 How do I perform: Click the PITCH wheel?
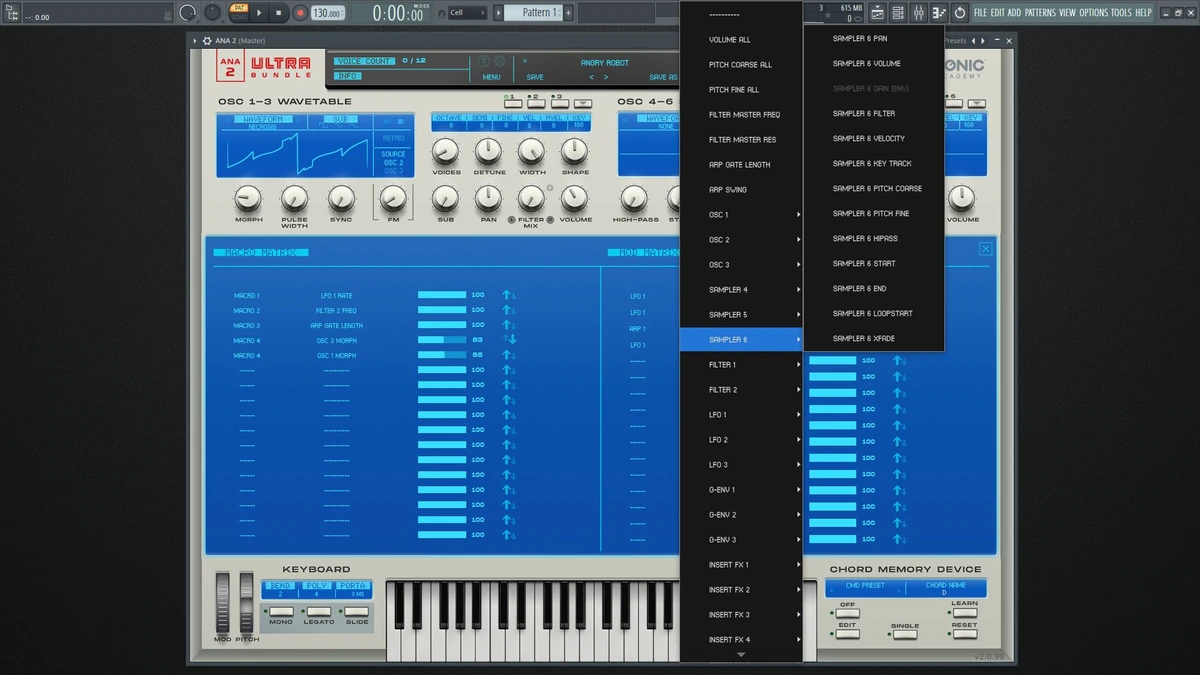pos(246,602)
